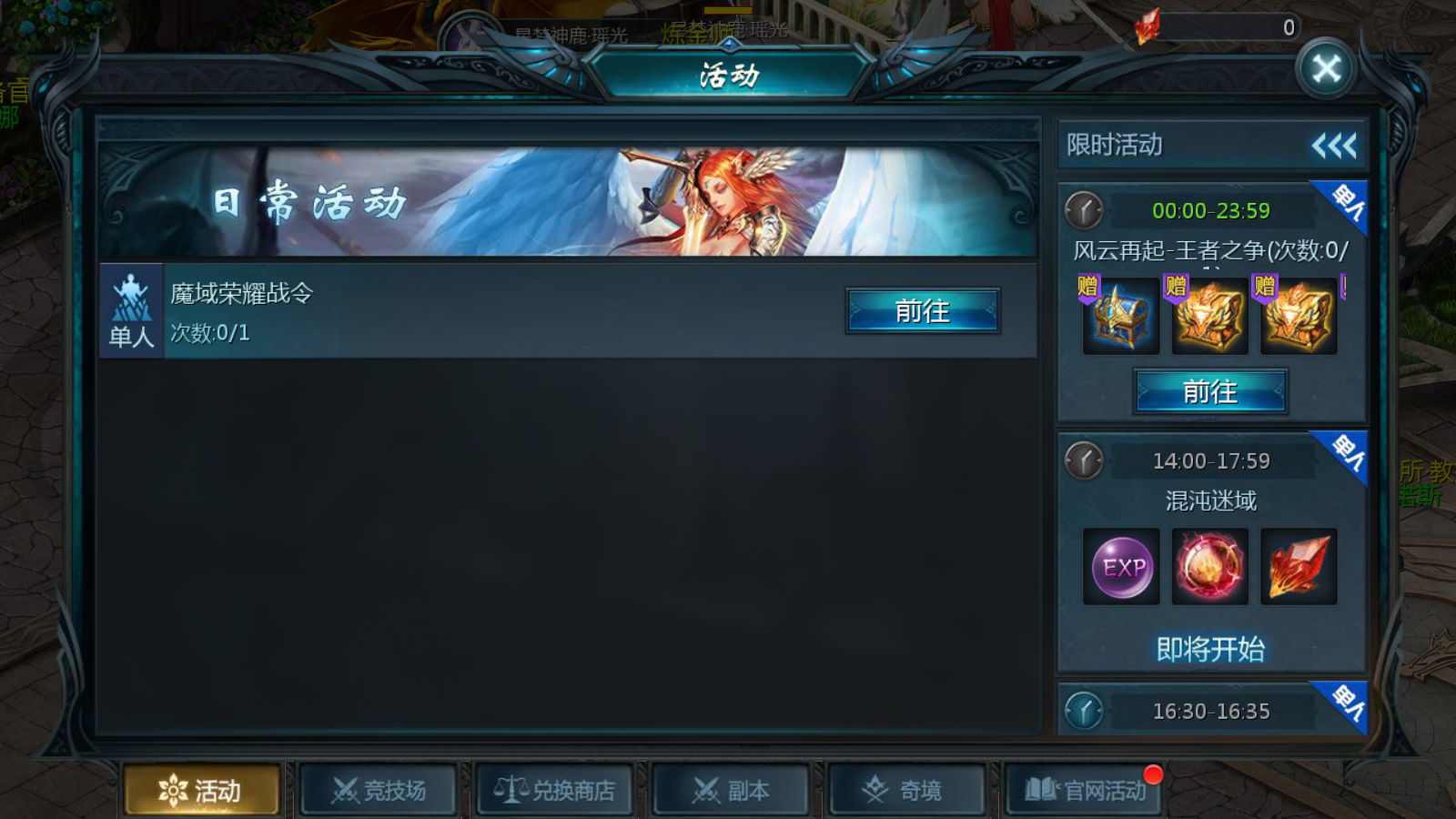Click 前往 under 风云再起-王者之争
The width and height of the screenshot is (1456, 819).
(1210, 392)
